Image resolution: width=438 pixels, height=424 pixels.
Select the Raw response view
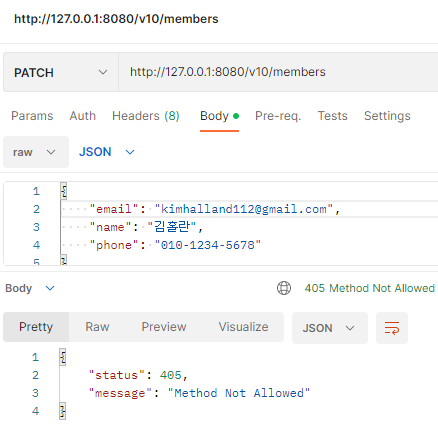point(97,327)
